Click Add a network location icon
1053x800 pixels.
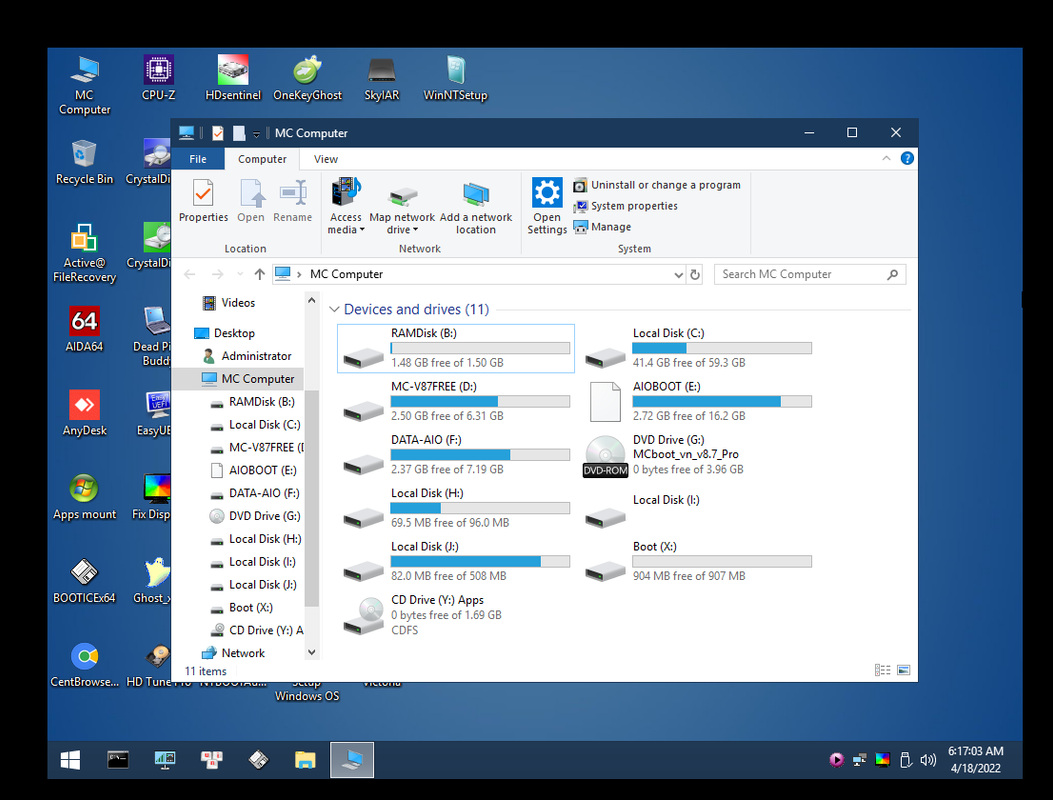click(x=475, y=208)
